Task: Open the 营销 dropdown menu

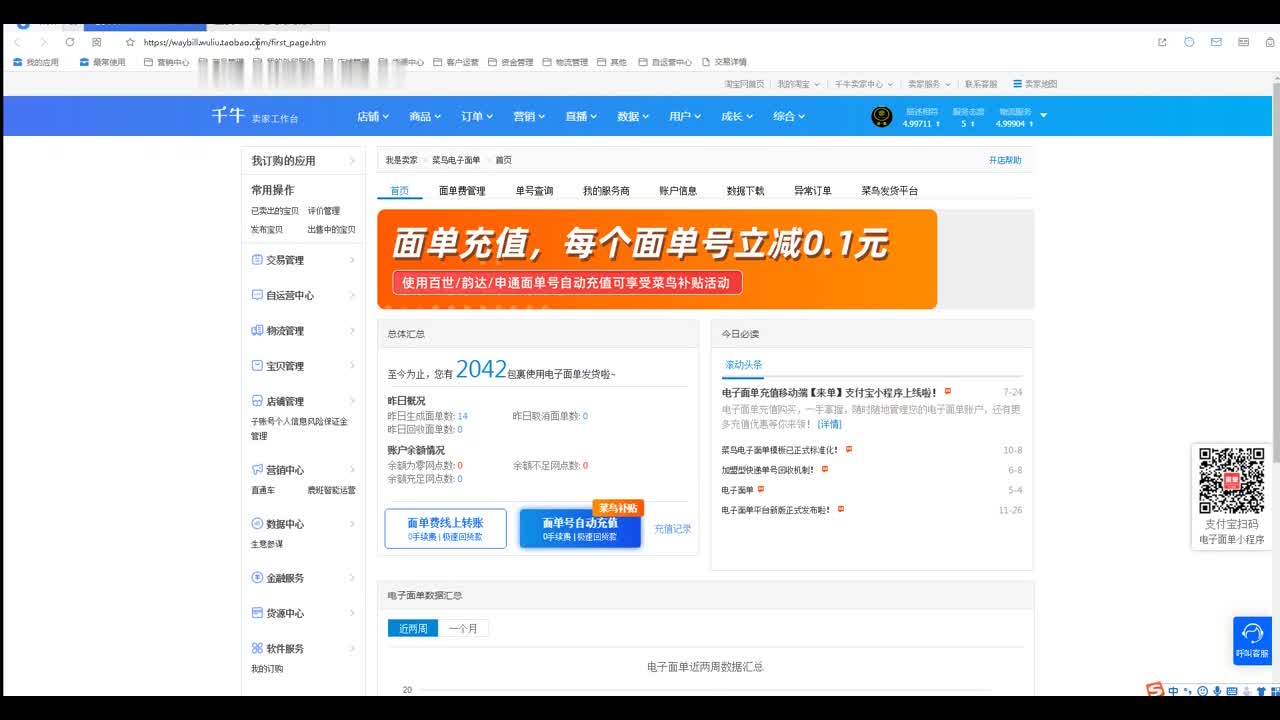Action: 529,117
